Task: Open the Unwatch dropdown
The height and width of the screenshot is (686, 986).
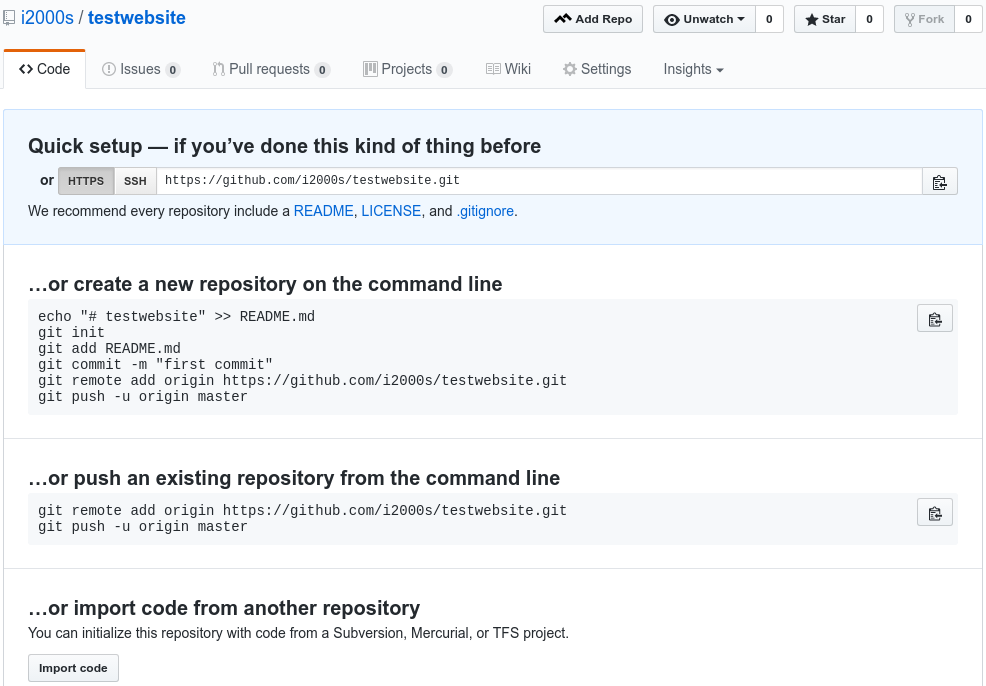Action: tap(704, 19)
